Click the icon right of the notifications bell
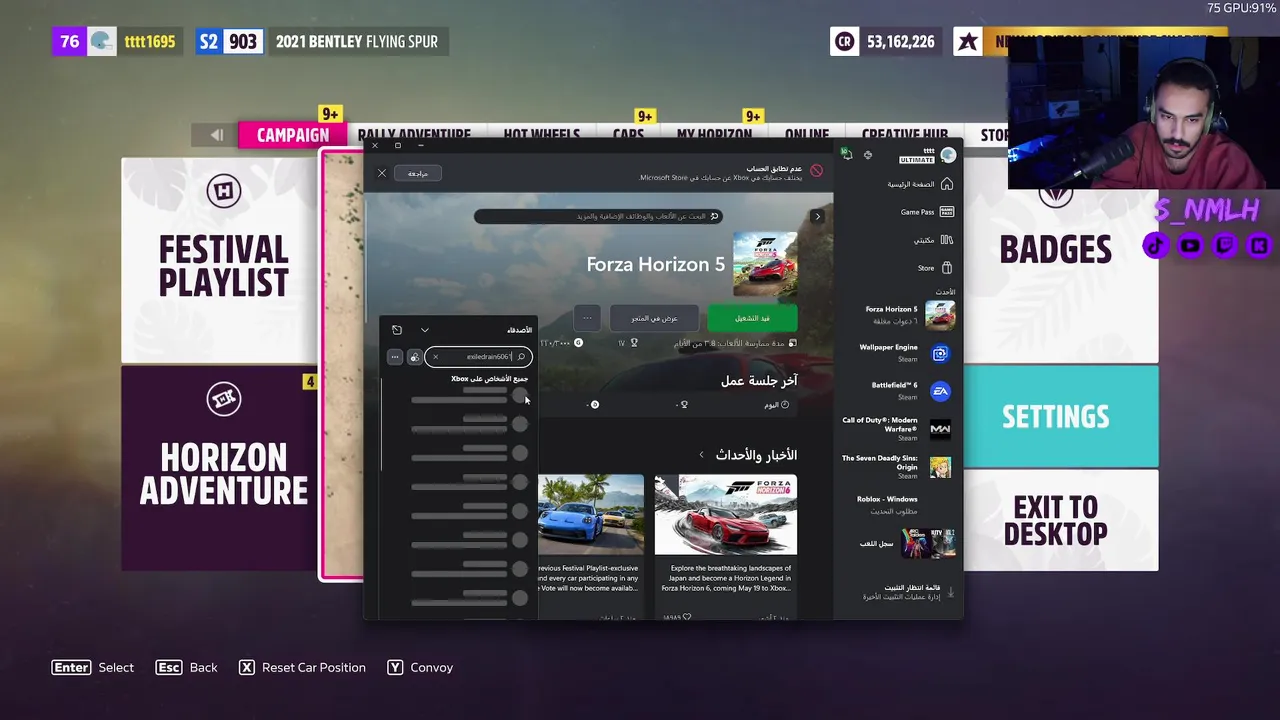 [x=868, y=155]
